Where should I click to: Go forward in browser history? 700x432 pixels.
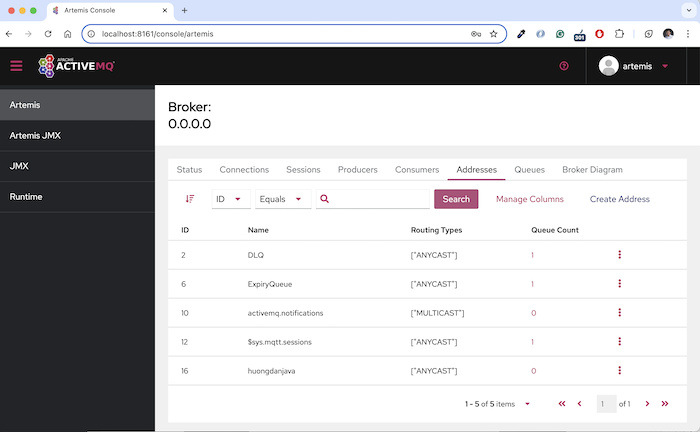pyautogui.click(x=28, y=34)
